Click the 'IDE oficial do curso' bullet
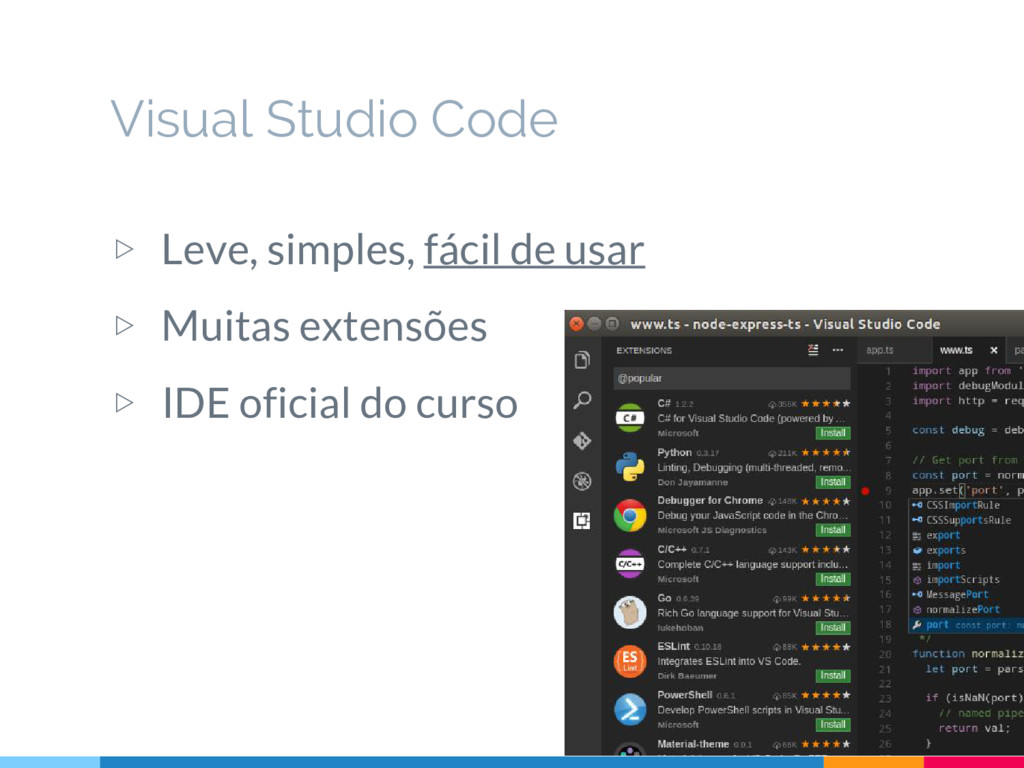1024x768 pixels. 340,403
